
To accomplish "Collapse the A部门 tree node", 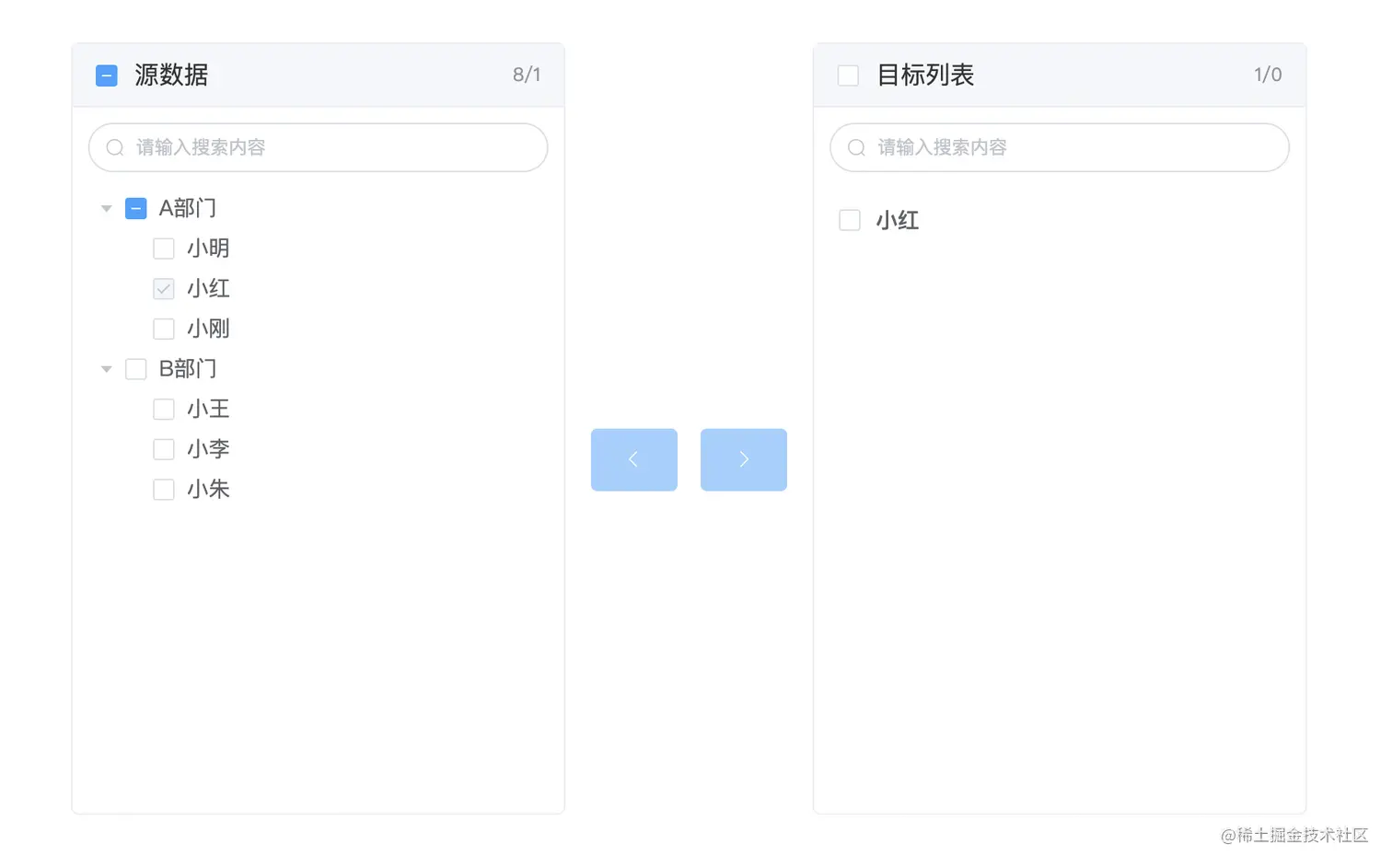I will tap(106, 208).
